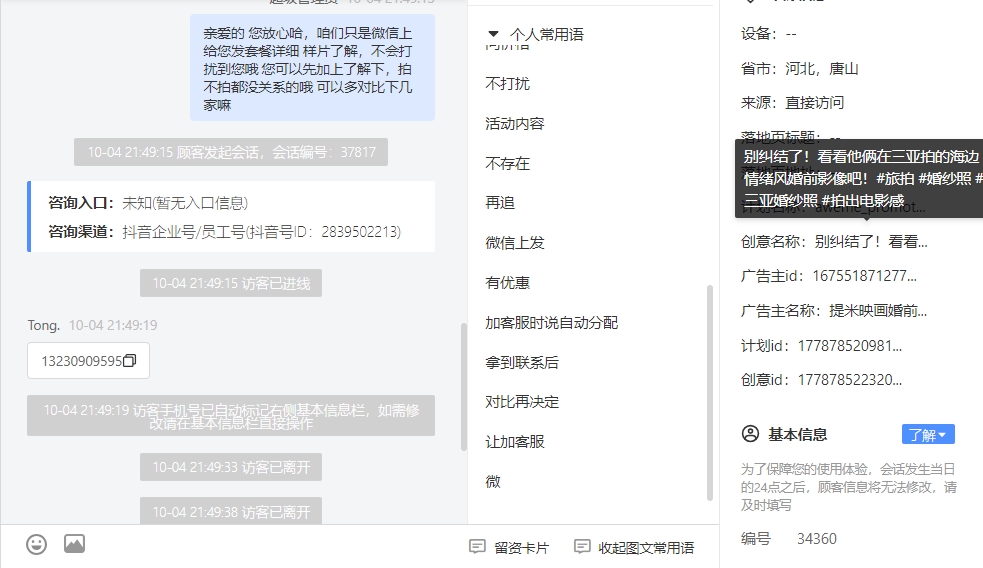Viewport: 983px width, 568px height.
Task: Click the 个人常用语 header text
Action: 547,34
